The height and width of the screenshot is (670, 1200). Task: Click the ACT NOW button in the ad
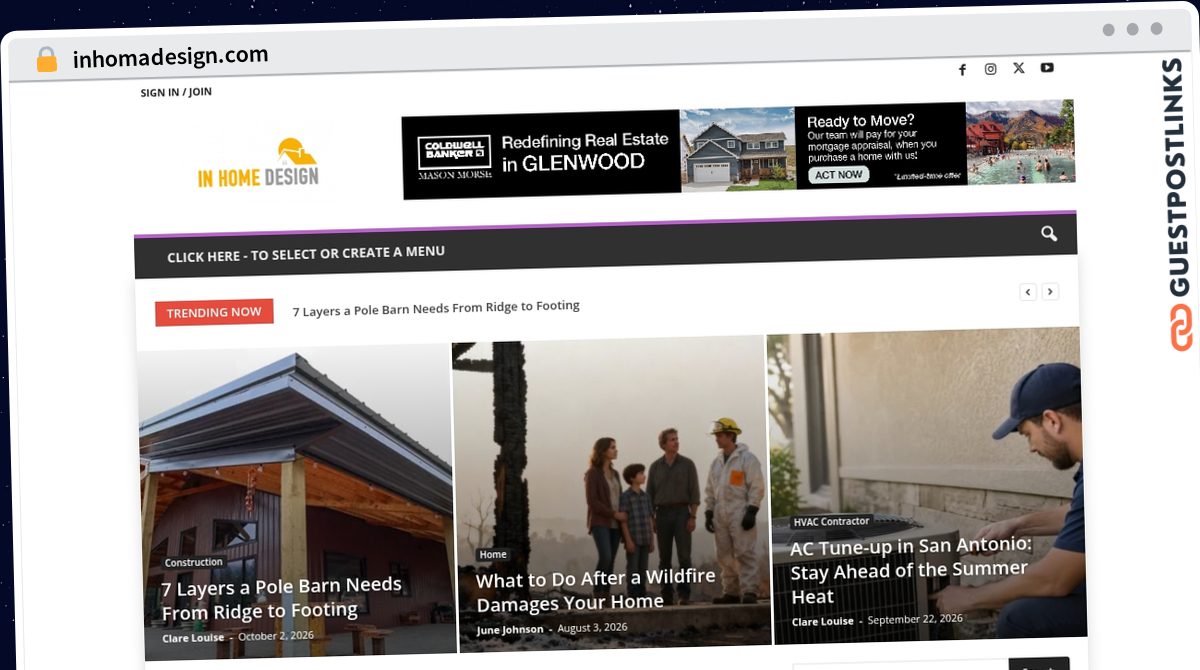pyautogui.click(x=838, y=174)
